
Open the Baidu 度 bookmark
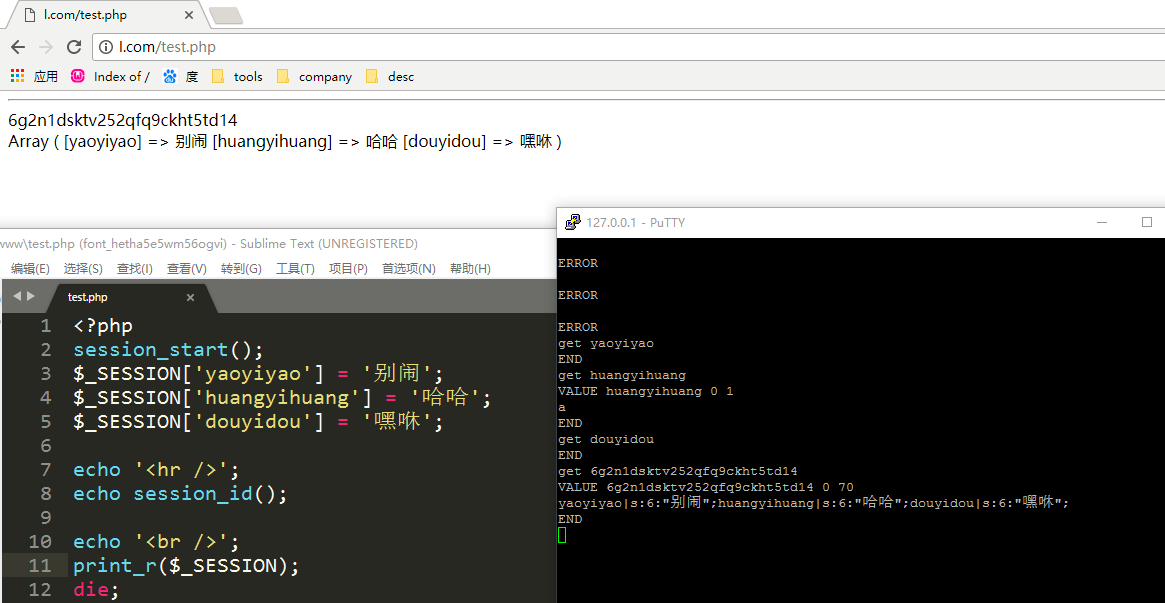click(181, 76)
